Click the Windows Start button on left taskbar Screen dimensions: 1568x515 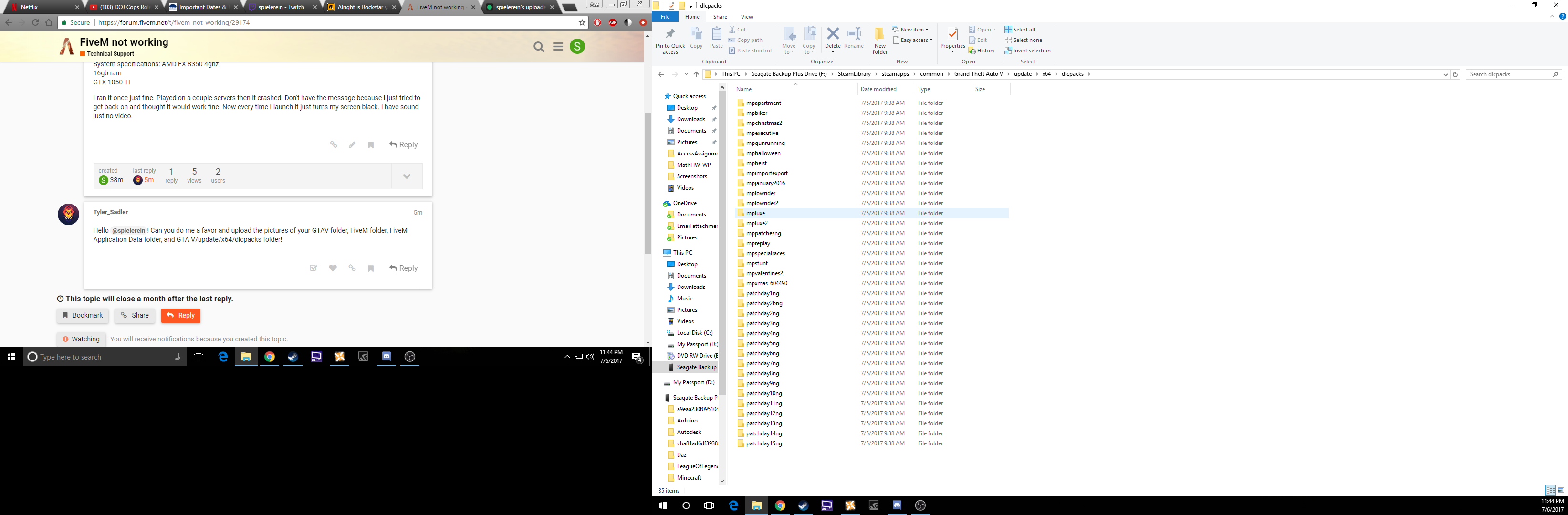[x=11, y=357]
